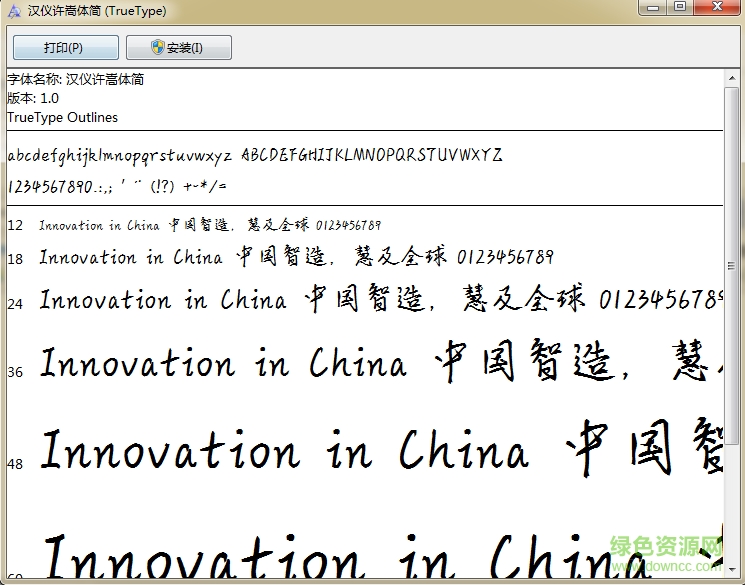Click the vertical scrollbar thumb

click(x=732, y=266)
